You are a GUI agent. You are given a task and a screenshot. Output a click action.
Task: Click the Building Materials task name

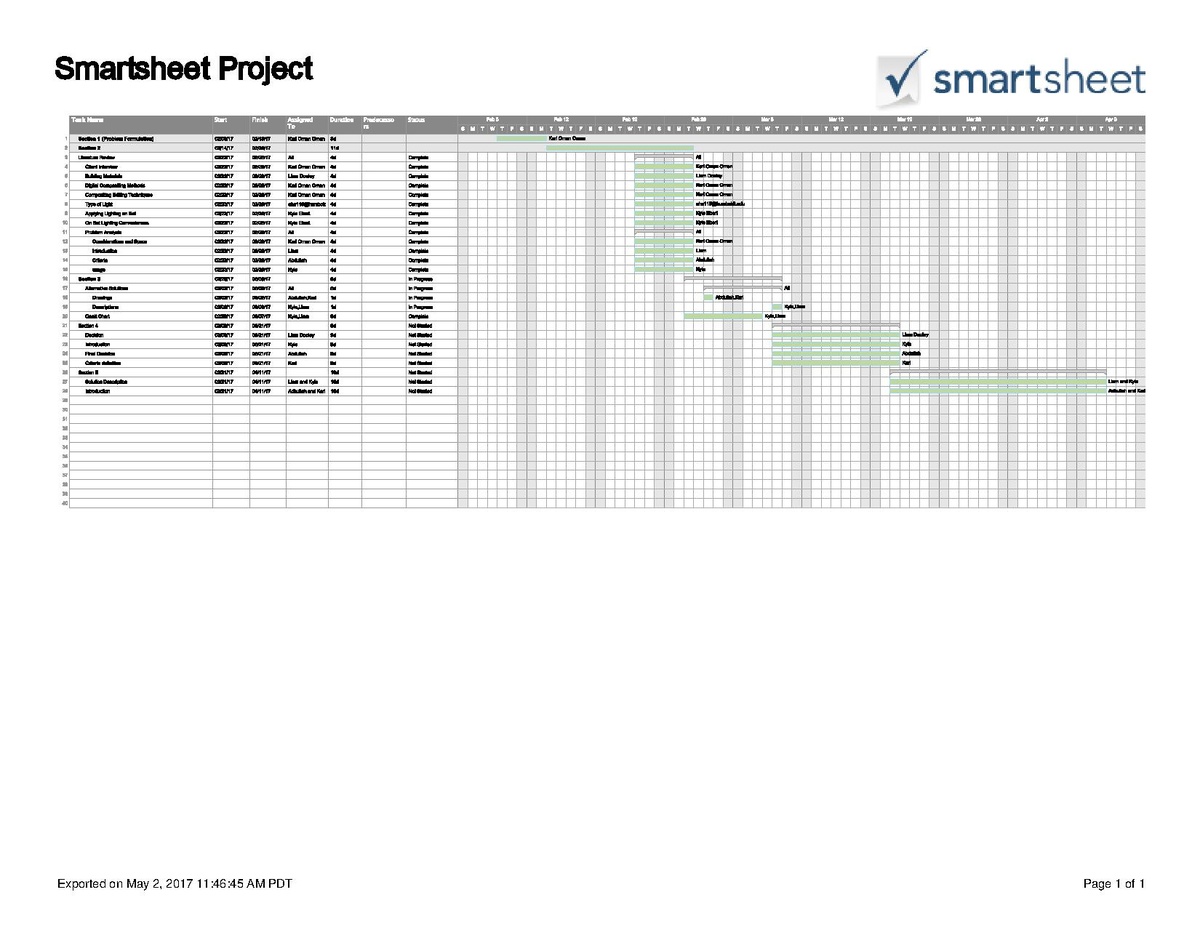(104, 176)
